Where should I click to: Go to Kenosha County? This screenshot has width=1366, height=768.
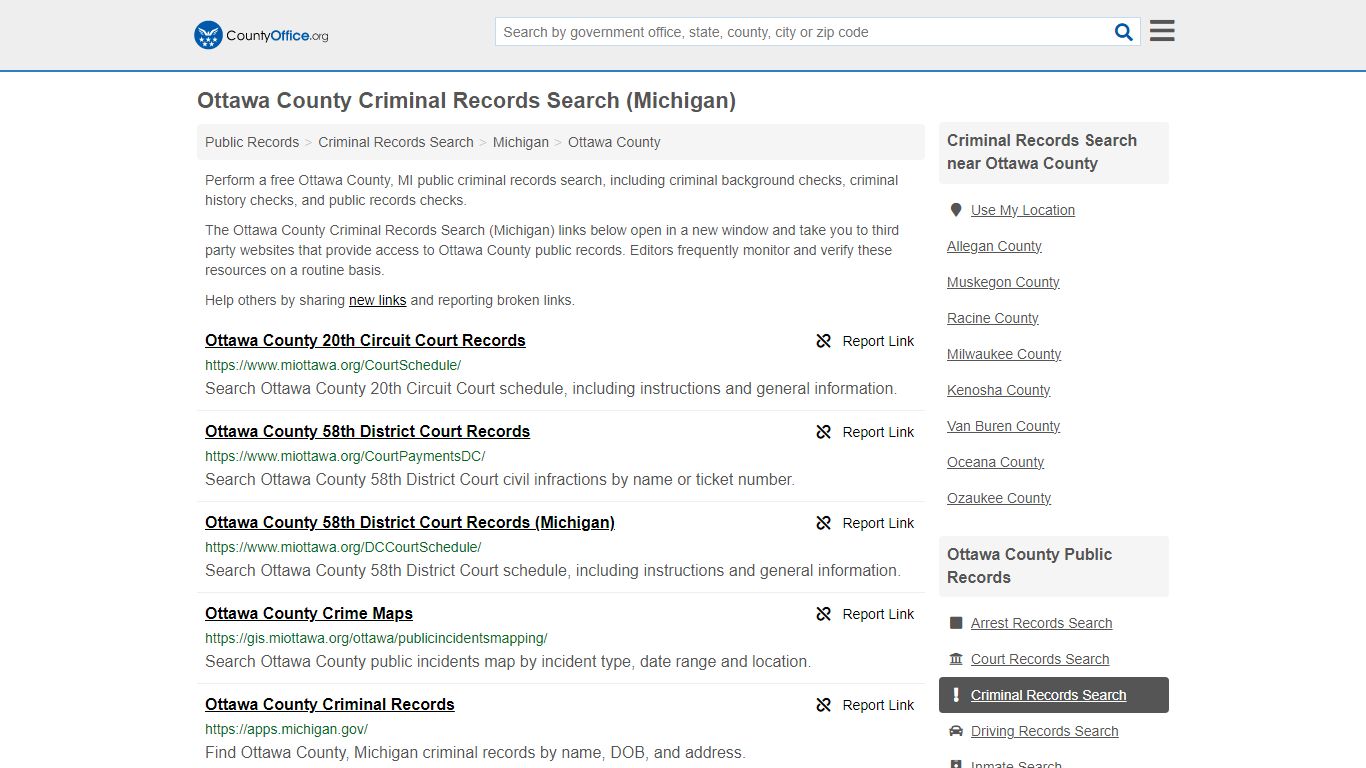[x=999, y=390]
